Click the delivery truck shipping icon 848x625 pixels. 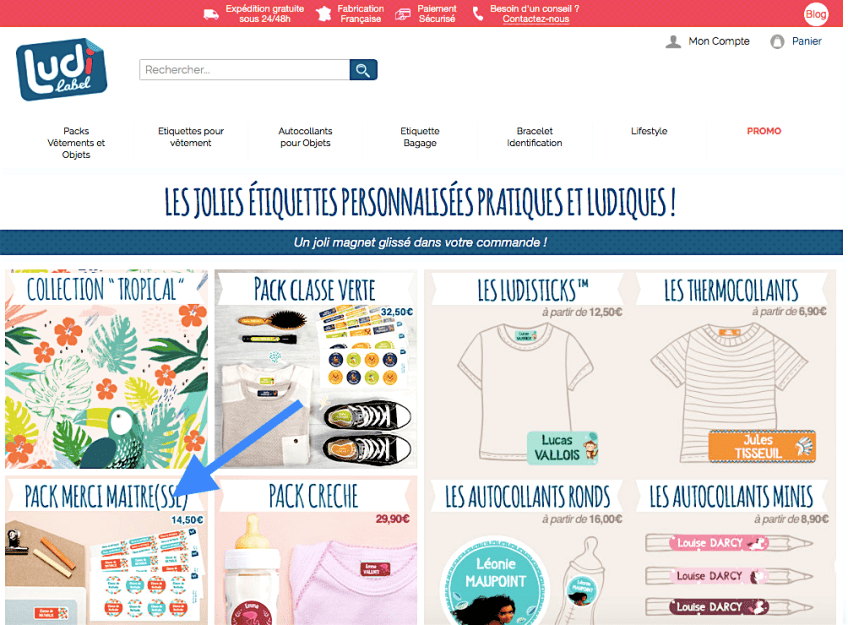pos(211,14)
